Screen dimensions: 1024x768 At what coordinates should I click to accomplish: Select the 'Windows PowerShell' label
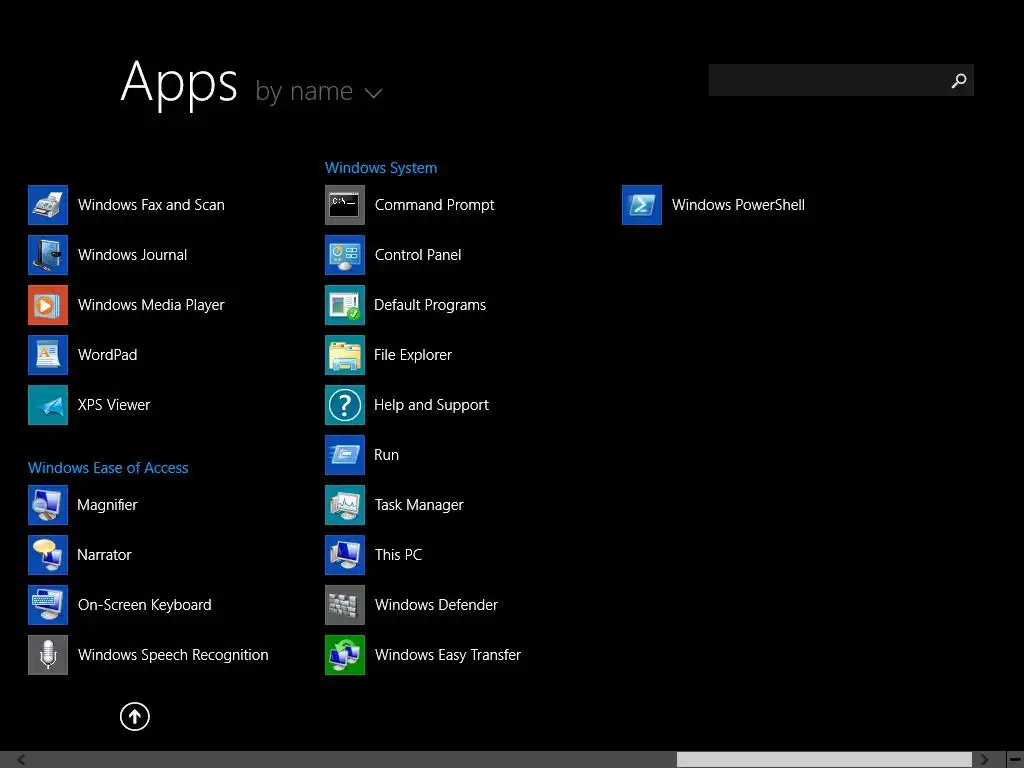tap(738, 205)
